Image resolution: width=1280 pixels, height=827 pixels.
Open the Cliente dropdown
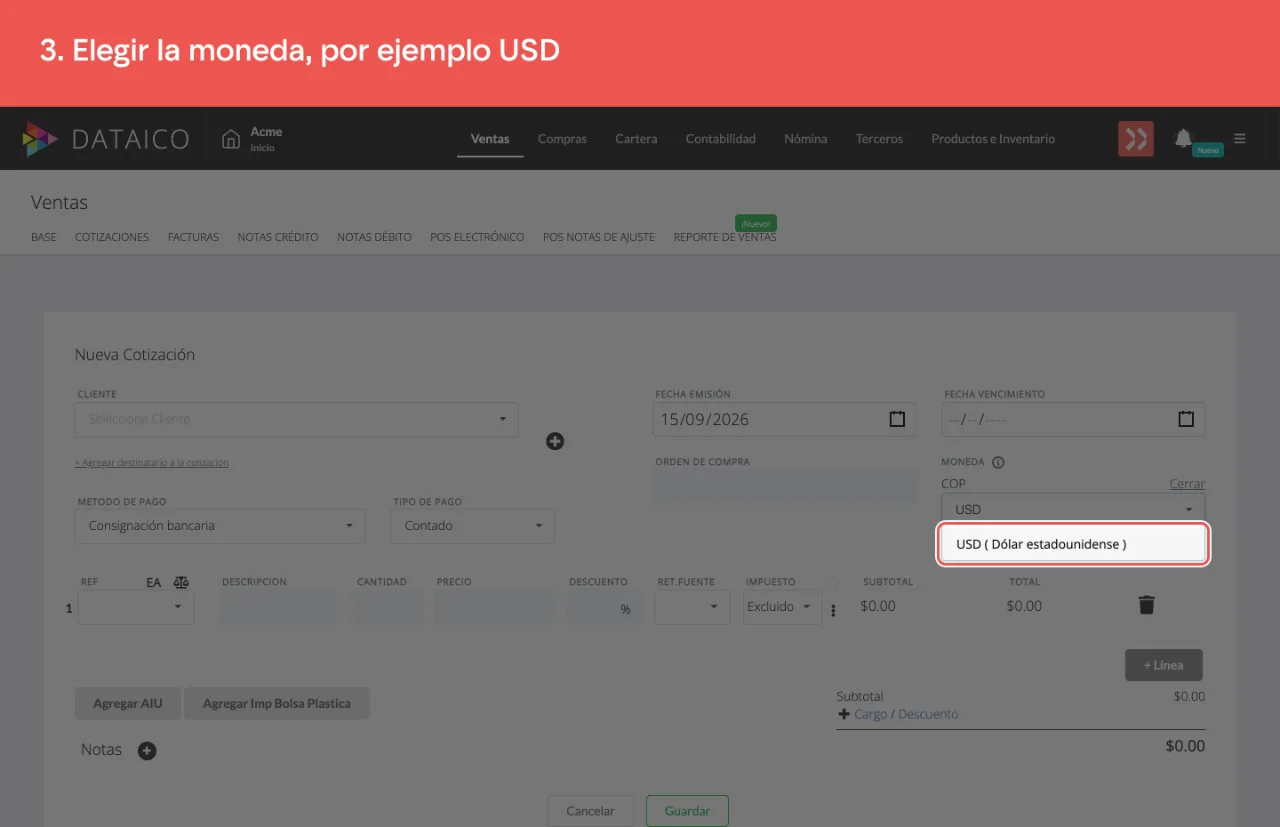[297, 420]
